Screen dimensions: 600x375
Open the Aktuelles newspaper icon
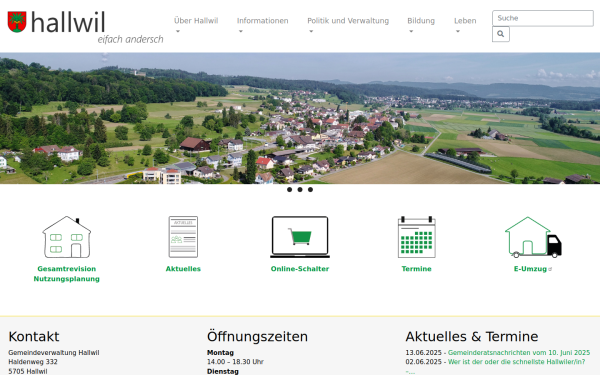coord(183,237)
